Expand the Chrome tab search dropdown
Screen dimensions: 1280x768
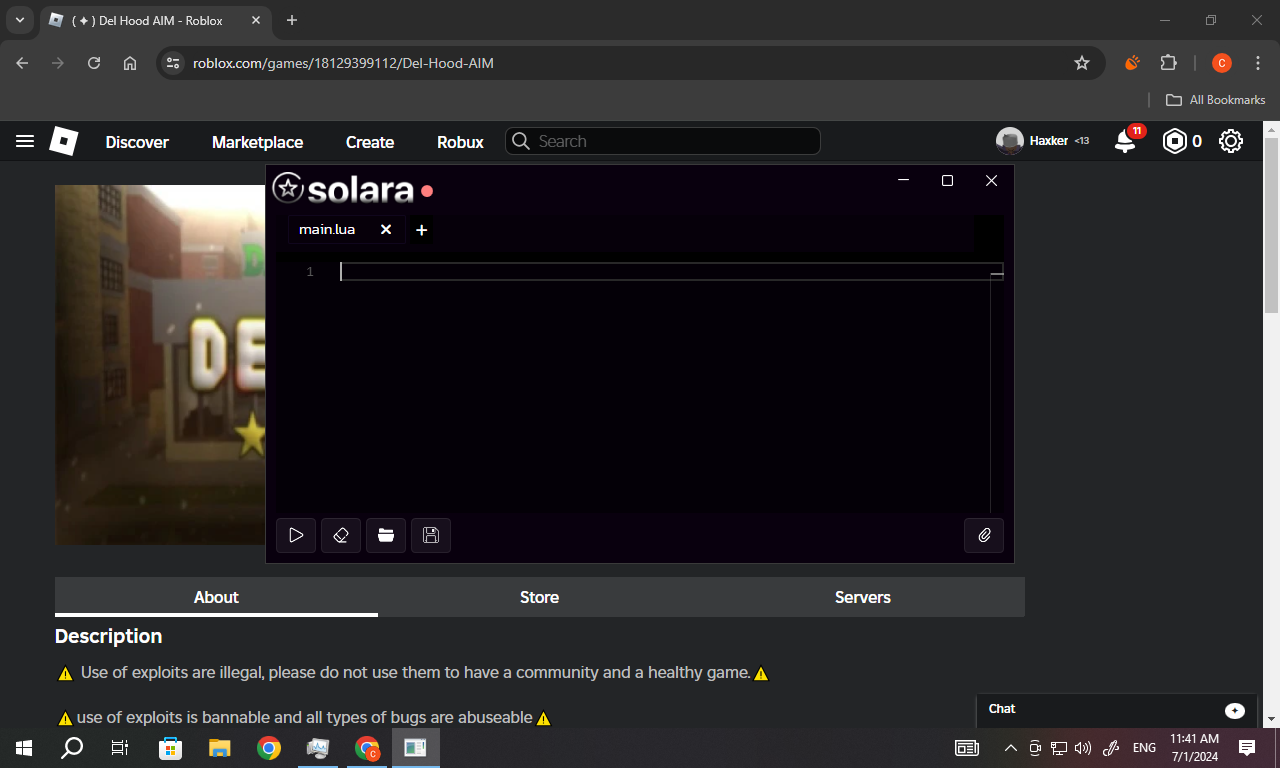(x=20, y=20)
